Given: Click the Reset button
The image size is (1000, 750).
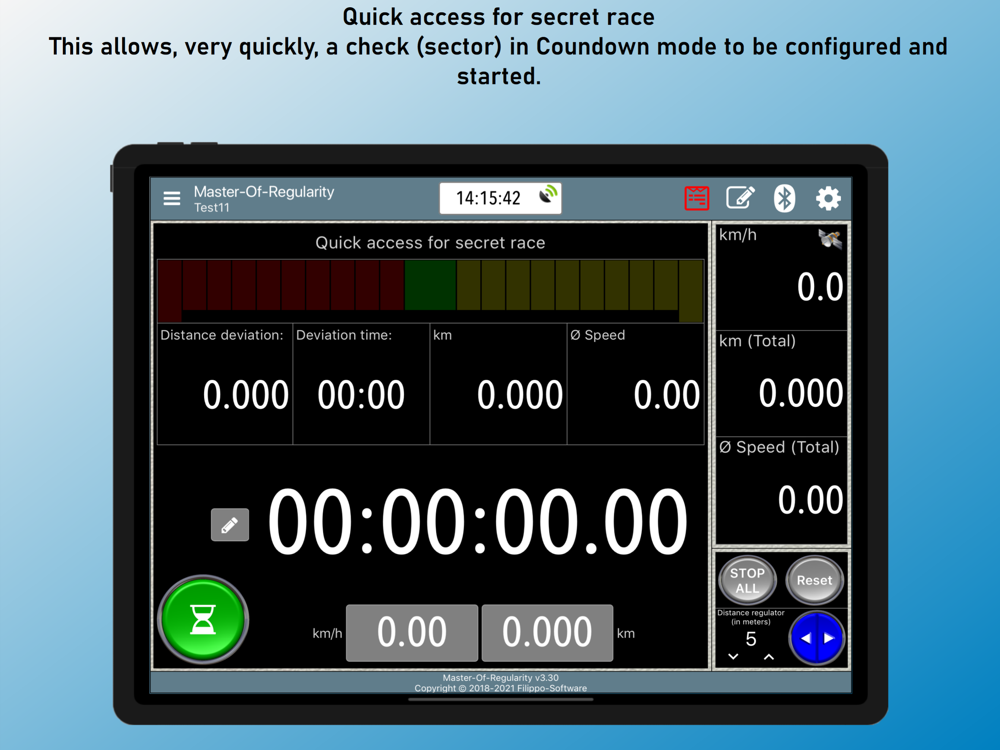Looking at the screenshot, I should (814, 580).
